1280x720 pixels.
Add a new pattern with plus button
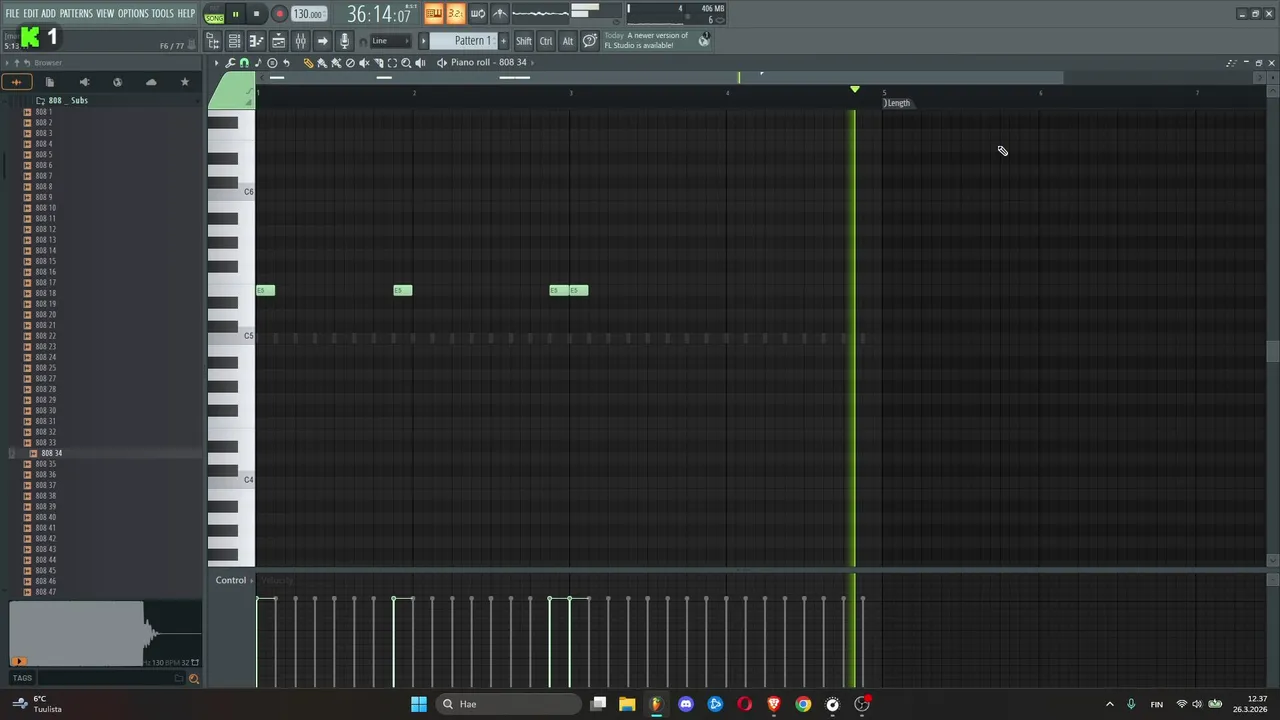tap(503, 41)
